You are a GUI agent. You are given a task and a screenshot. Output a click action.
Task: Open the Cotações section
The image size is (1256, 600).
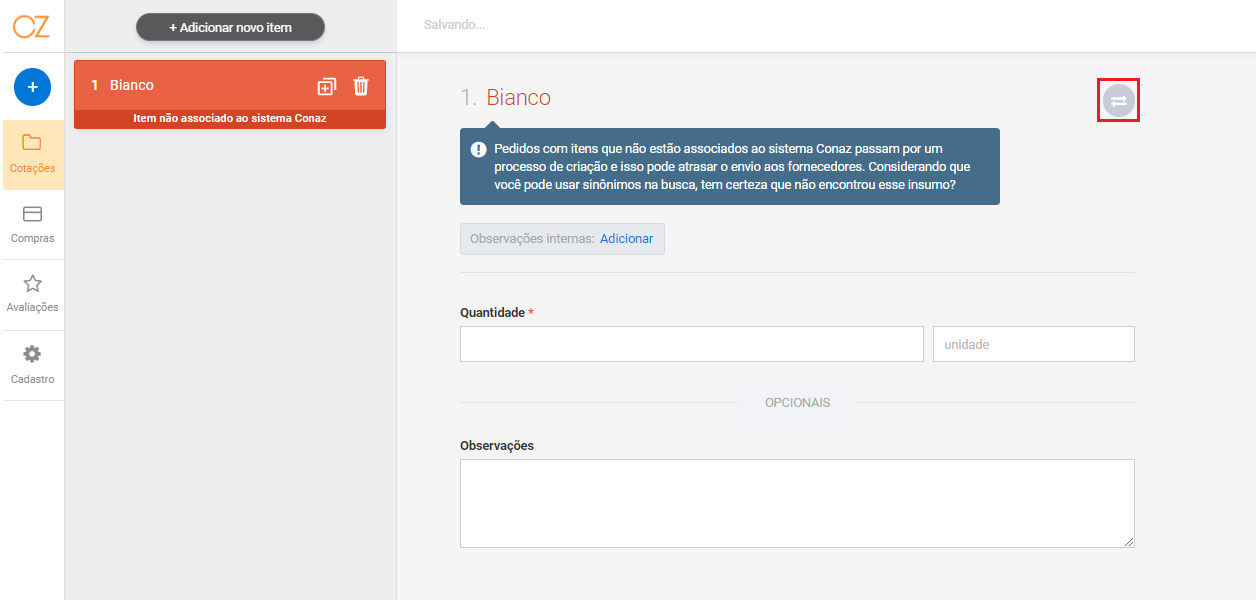33,155
